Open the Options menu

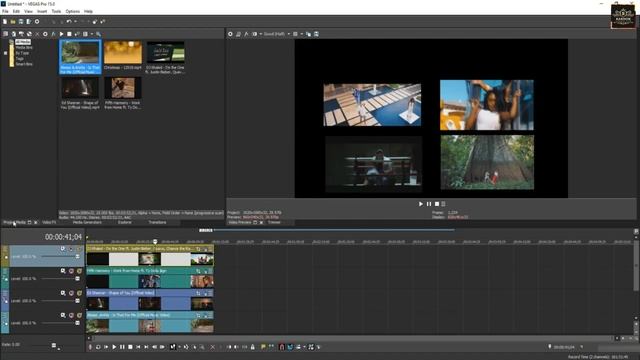coord(73,11)
